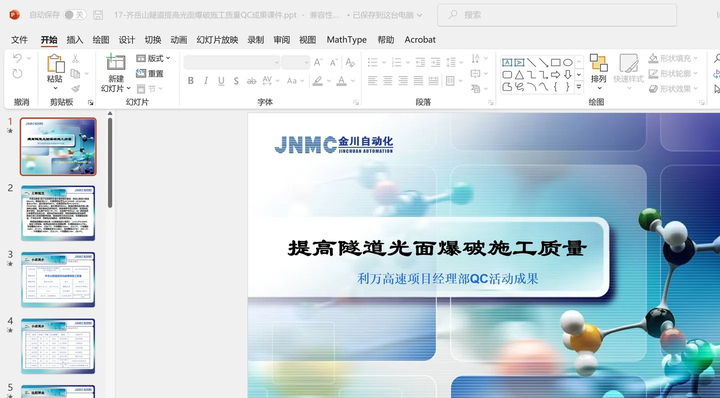Toggle Underline formatting

[x=221, y=81]
